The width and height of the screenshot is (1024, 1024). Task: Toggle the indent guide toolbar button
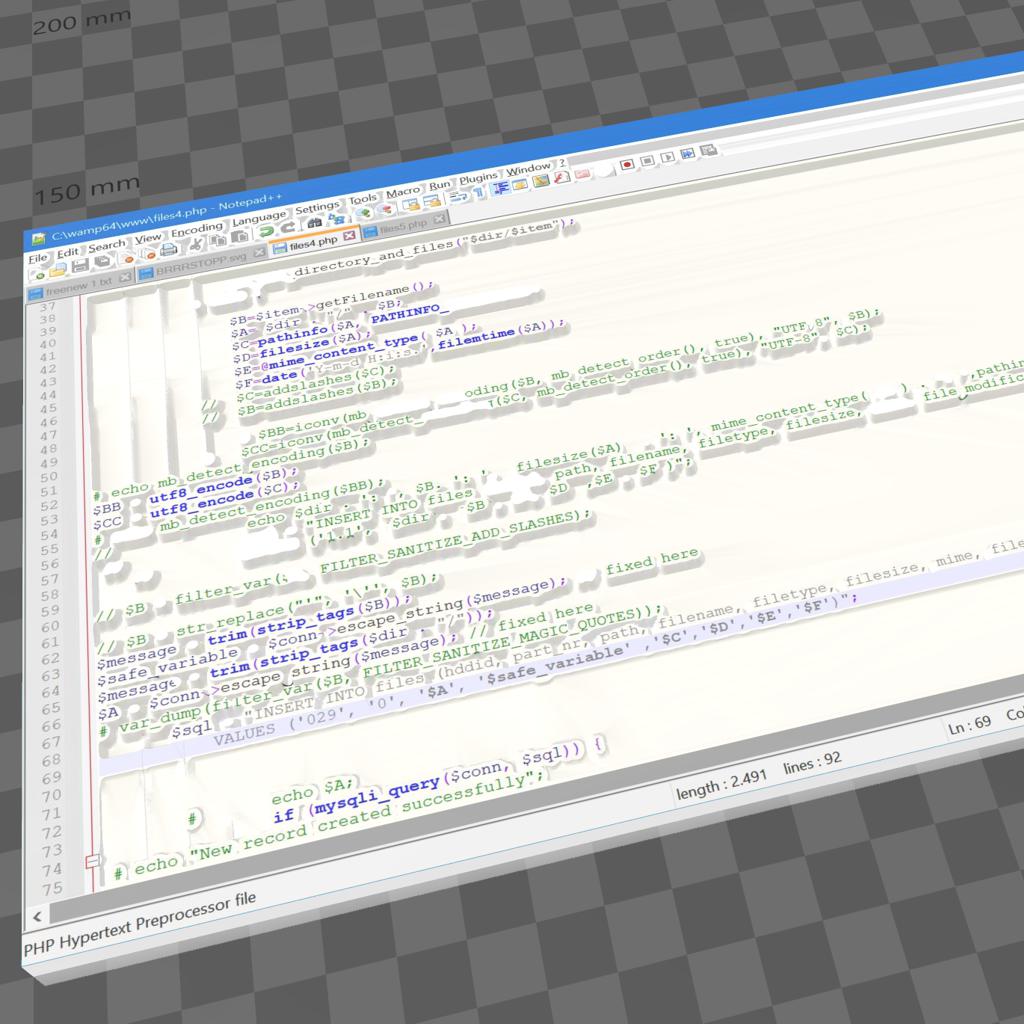tap(502, 188)
